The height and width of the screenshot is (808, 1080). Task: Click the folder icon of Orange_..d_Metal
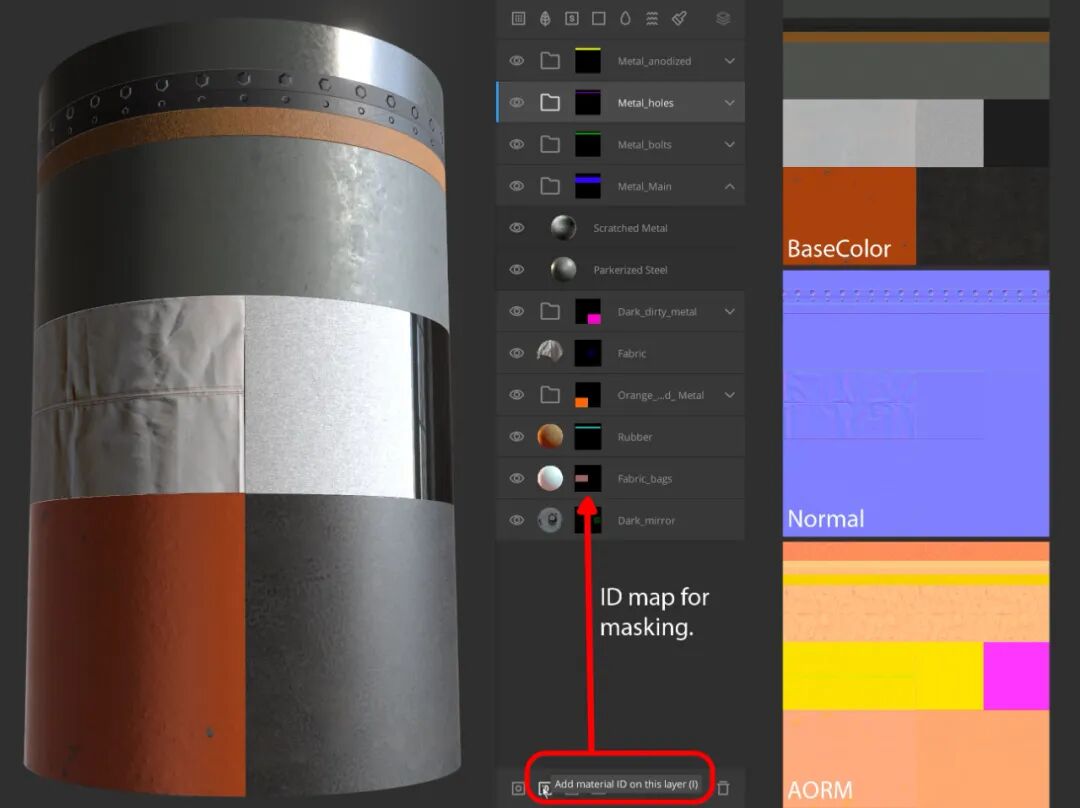[550, 395]
